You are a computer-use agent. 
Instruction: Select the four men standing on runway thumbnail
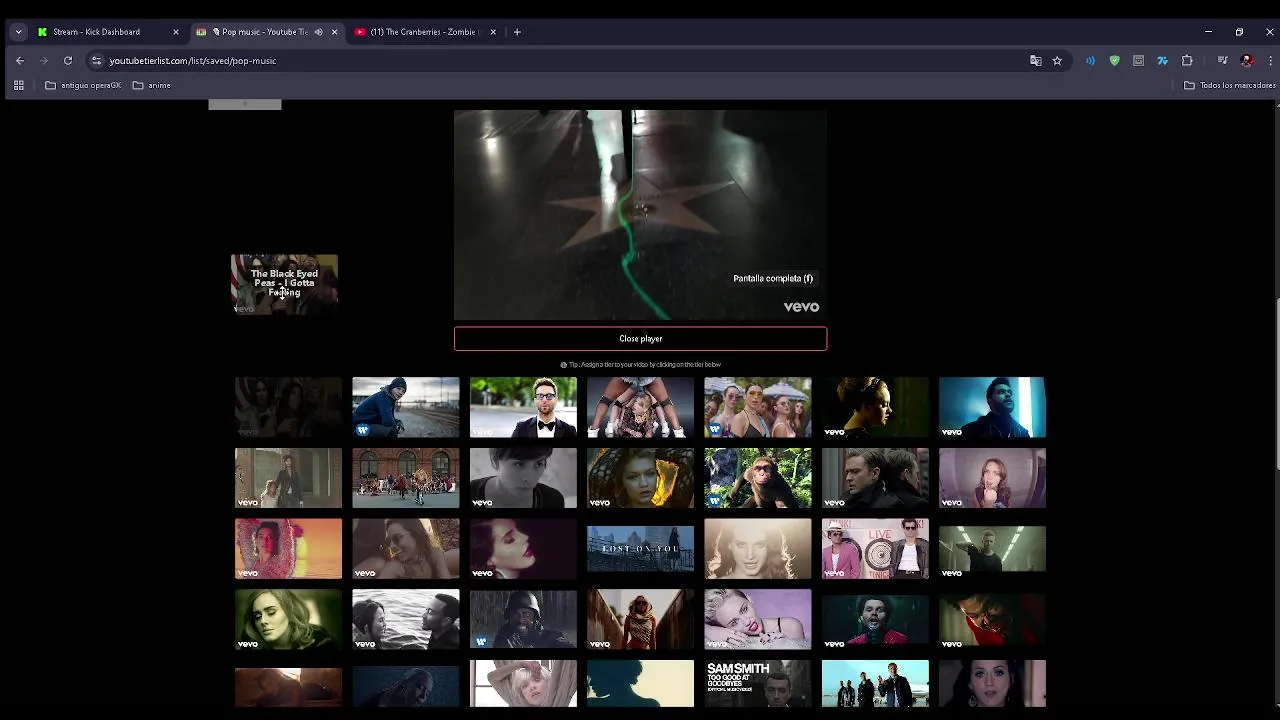pyautogui.click(x=875, y=684)
